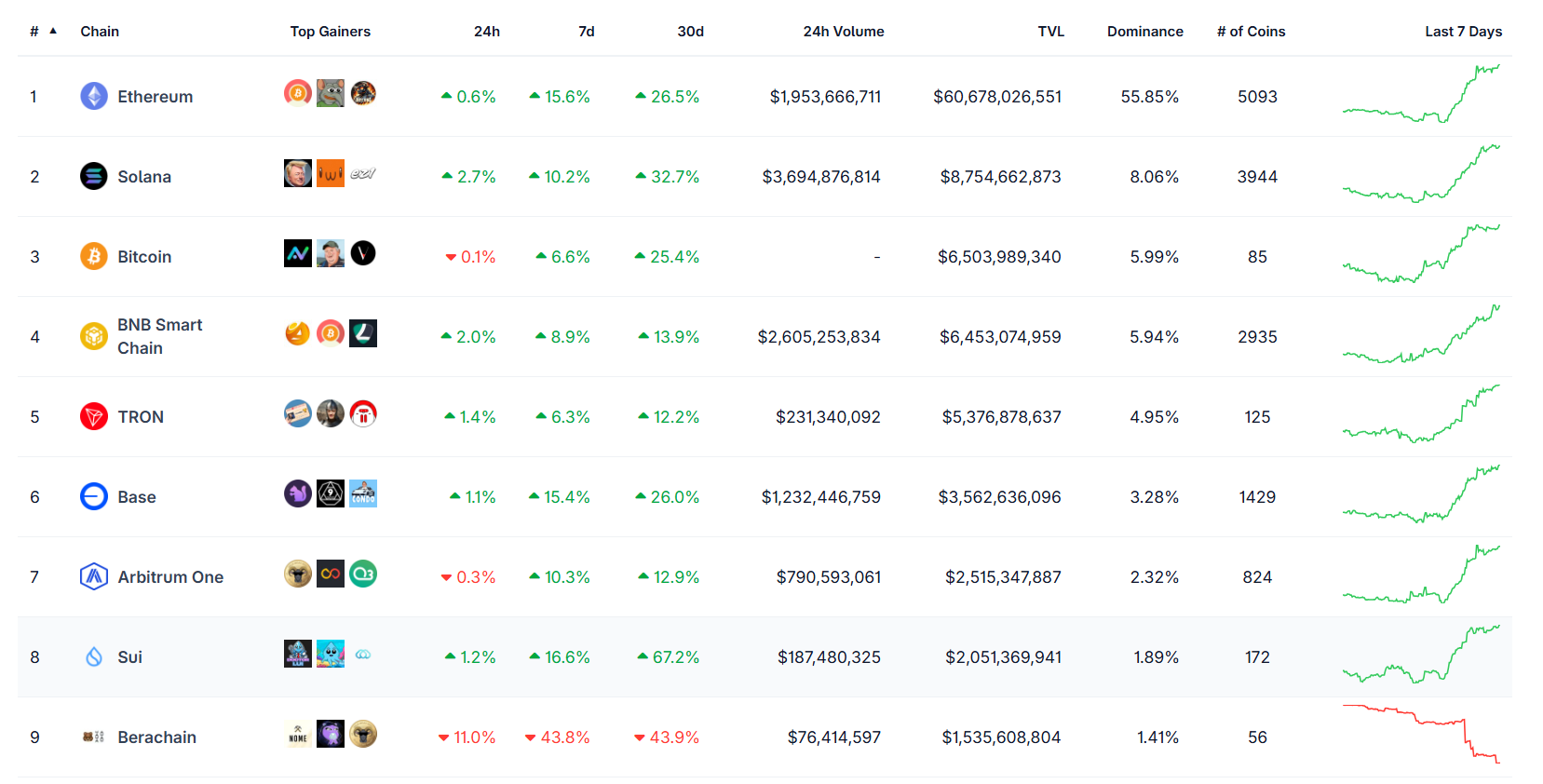View Berachain red 7-day sparkline chart
Image resolution: width=1543 pixels, height=784 pixels.
(x=1421, y=735)
